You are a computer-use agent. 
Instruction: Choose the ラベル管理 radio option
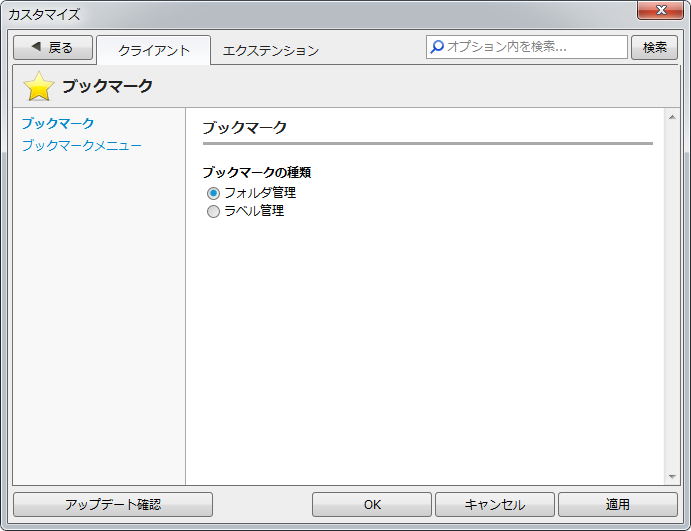pyautogui.click(x=213, y=212)
